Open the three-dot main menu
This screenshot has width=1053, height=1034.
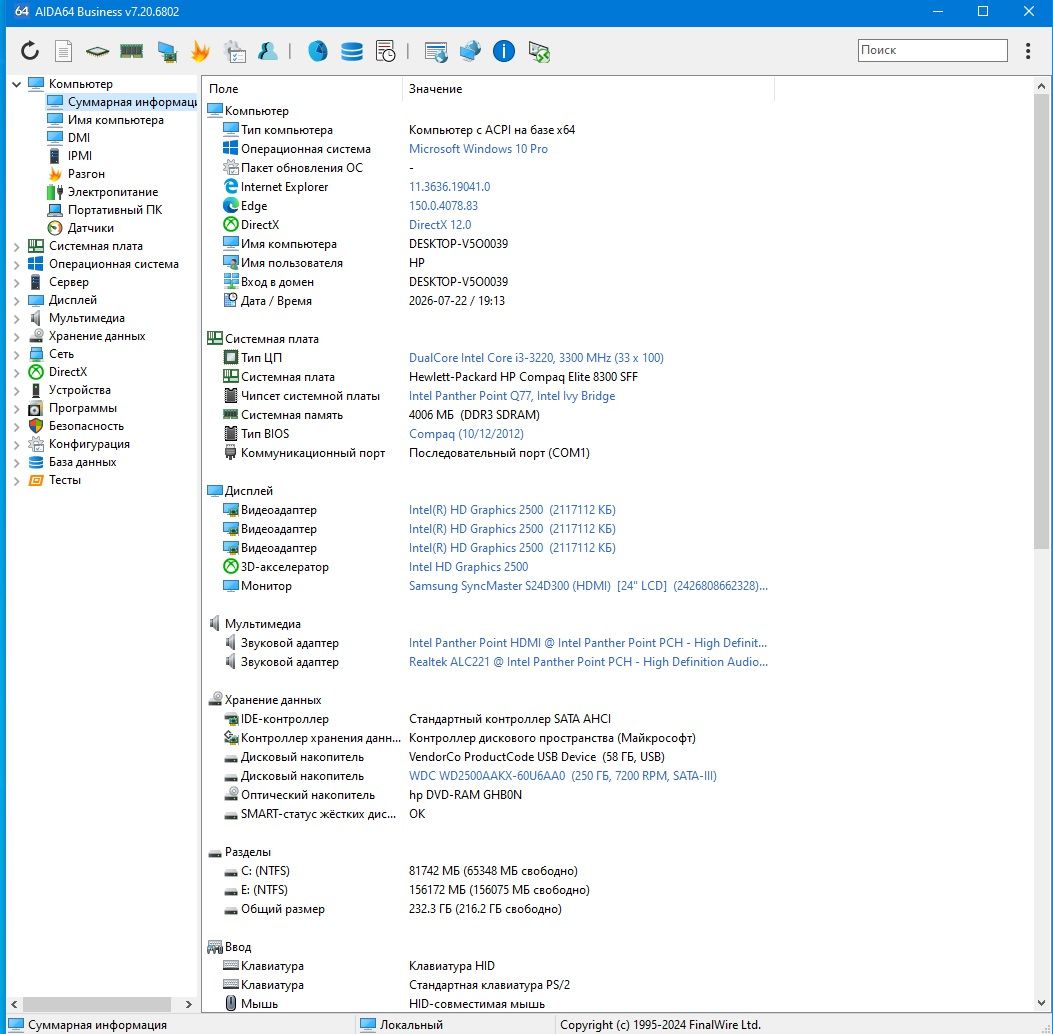(1028, 51)
